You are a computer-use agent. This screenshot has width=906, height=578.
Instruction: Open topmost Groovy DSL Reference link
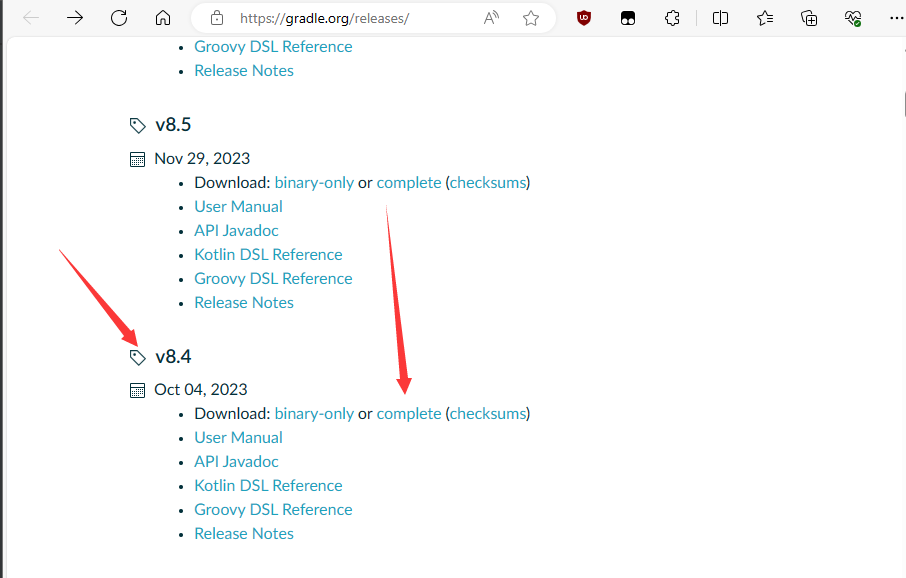[x=273, y=47]
